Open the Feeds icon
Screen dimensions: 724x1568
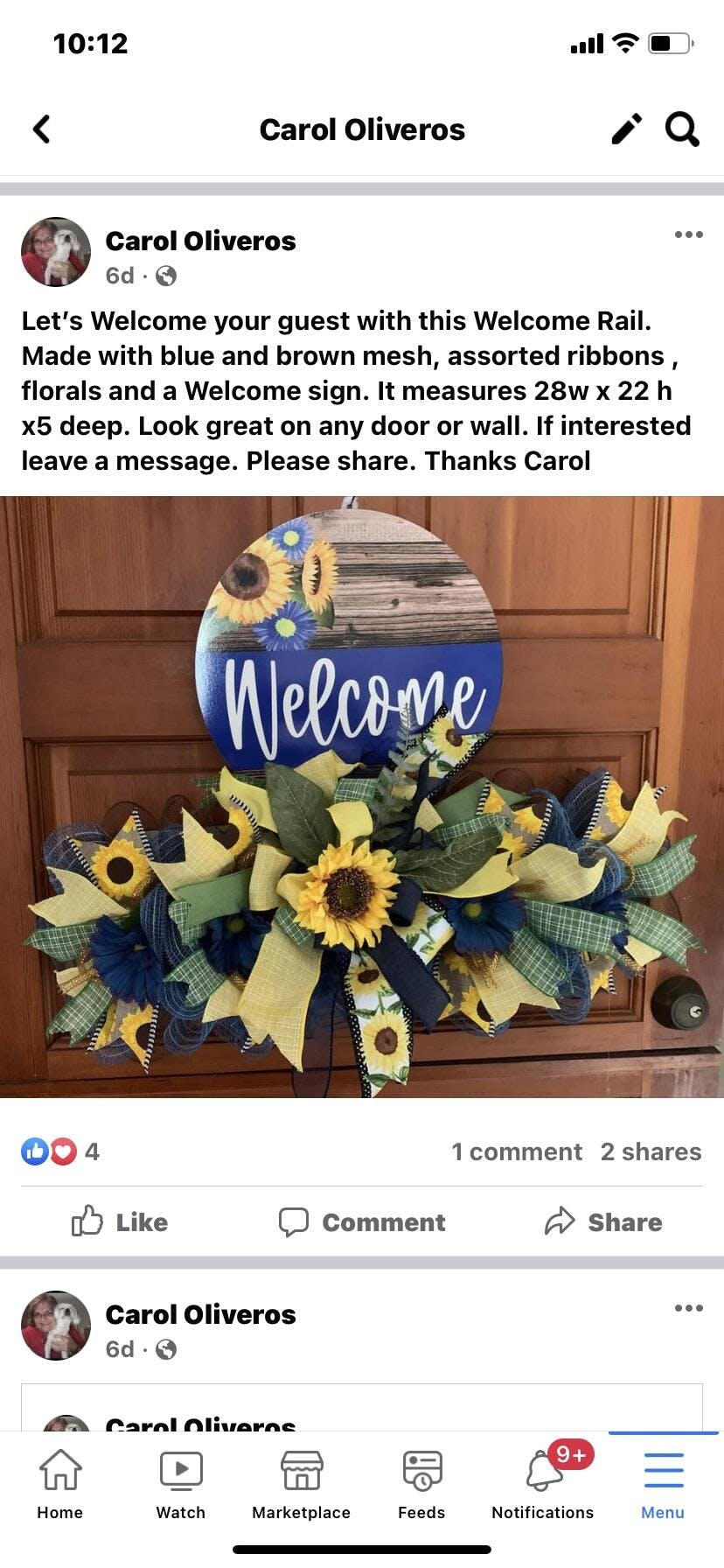[x=421, y=1471]
